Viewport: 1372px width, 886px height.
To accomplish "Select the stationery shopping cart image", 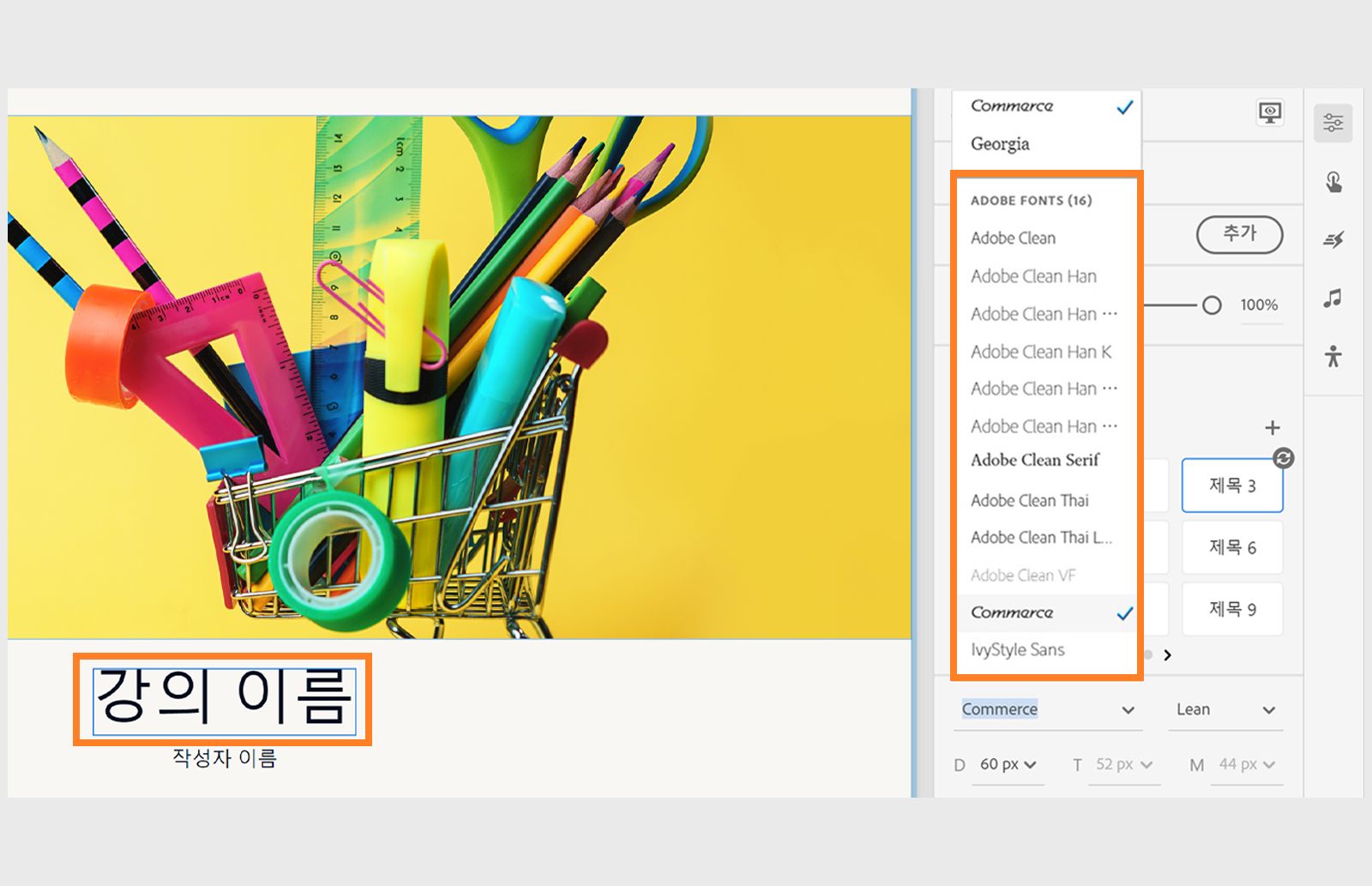I will (460, 377).
